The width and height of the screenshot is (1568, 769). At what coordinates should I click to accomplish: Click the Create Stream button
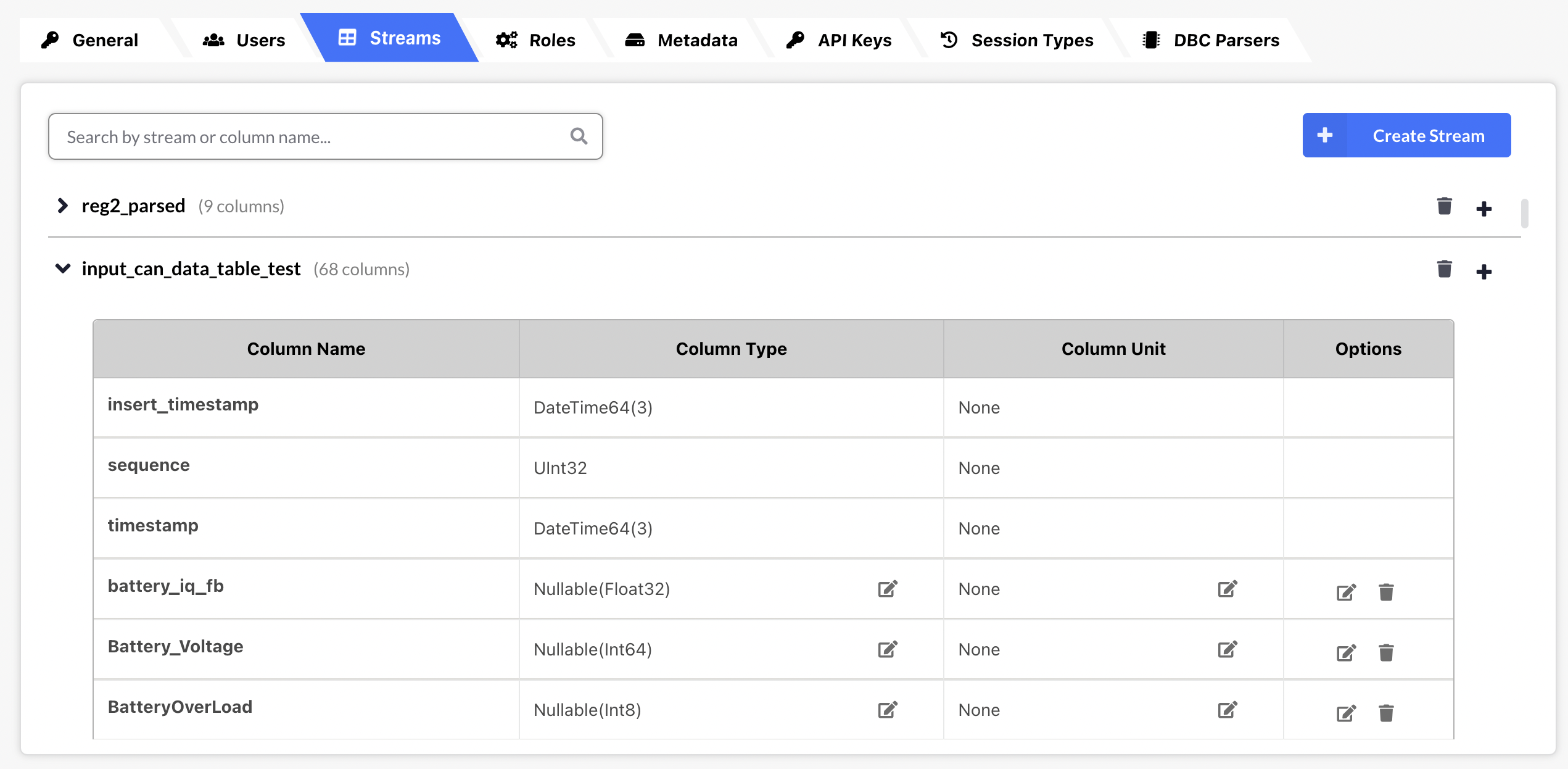tap(1406, 135)
